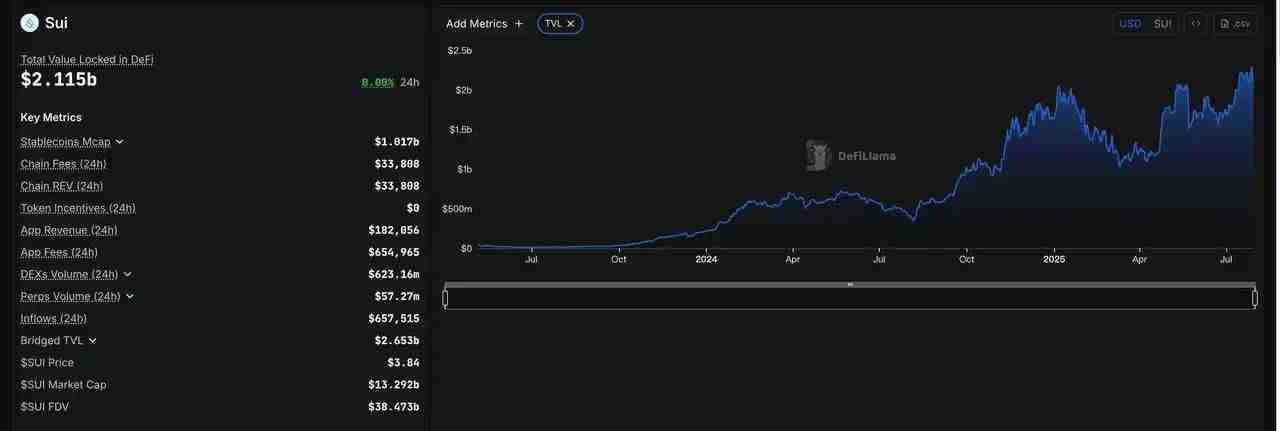Click Total Value Locked in DeFi label
The height and width of the screenshot is (431, 1280).
pyautogui.click(x=87, y=59)
